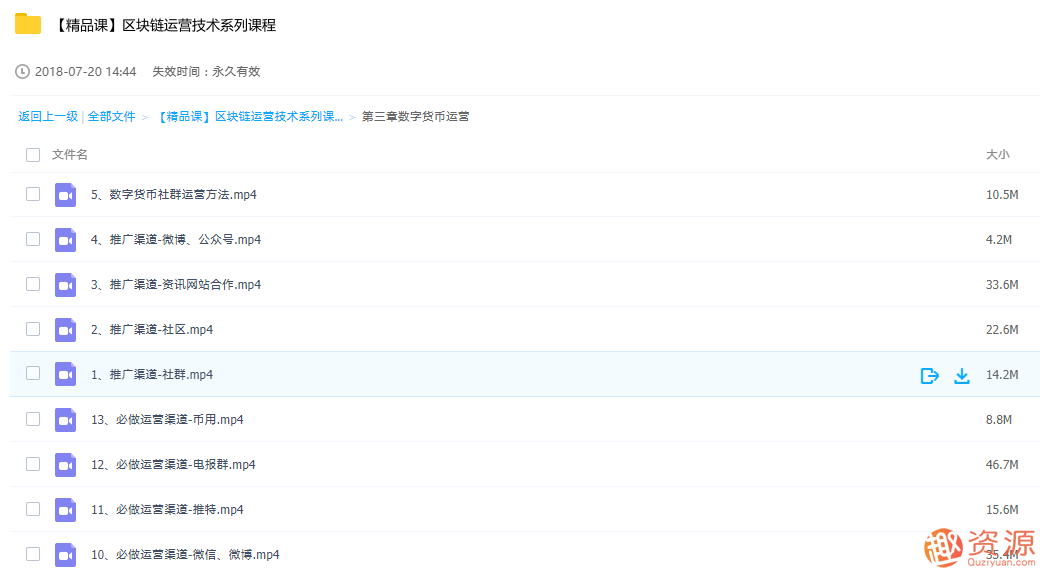Check the box for 13、必做运营渠道-币用.mp4
The height and width of the screenshot is (571, 1040).
33,419
